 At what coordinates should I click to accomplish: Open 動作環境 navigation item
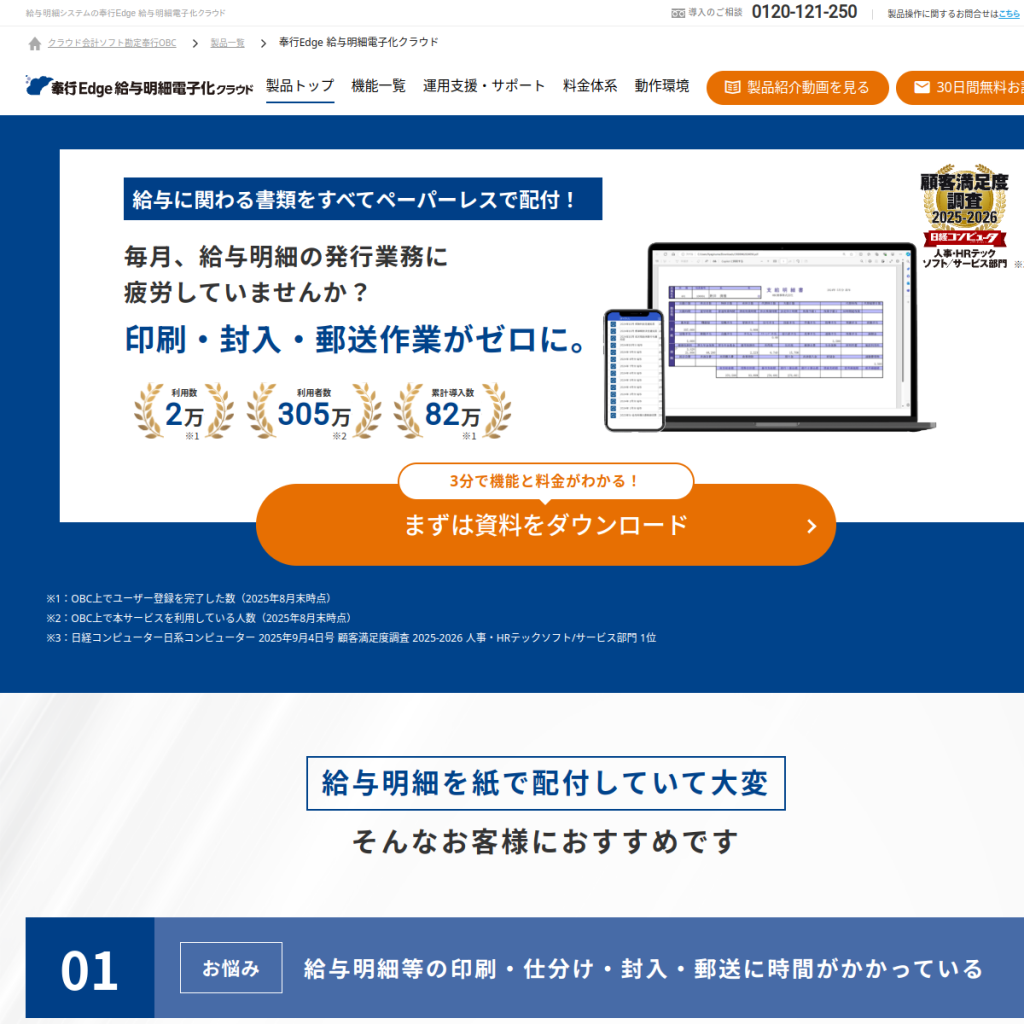pyautogui.click(x=662, y=86)
